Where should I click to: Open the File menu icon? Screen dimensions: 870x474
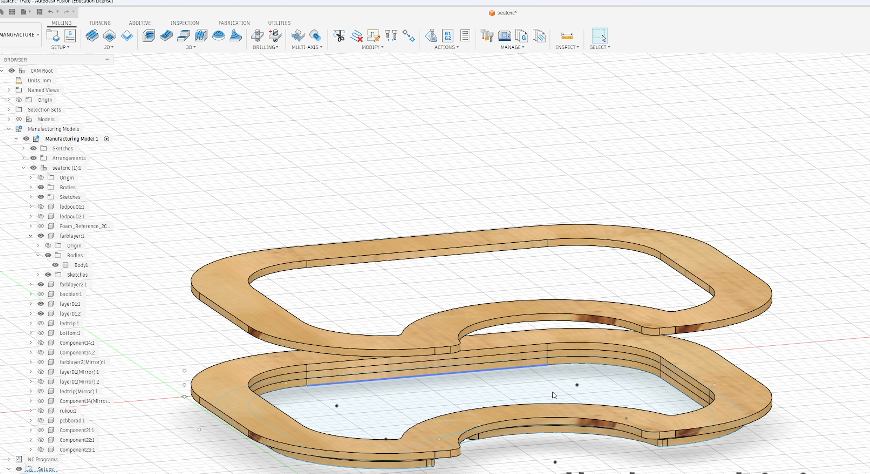24,12
